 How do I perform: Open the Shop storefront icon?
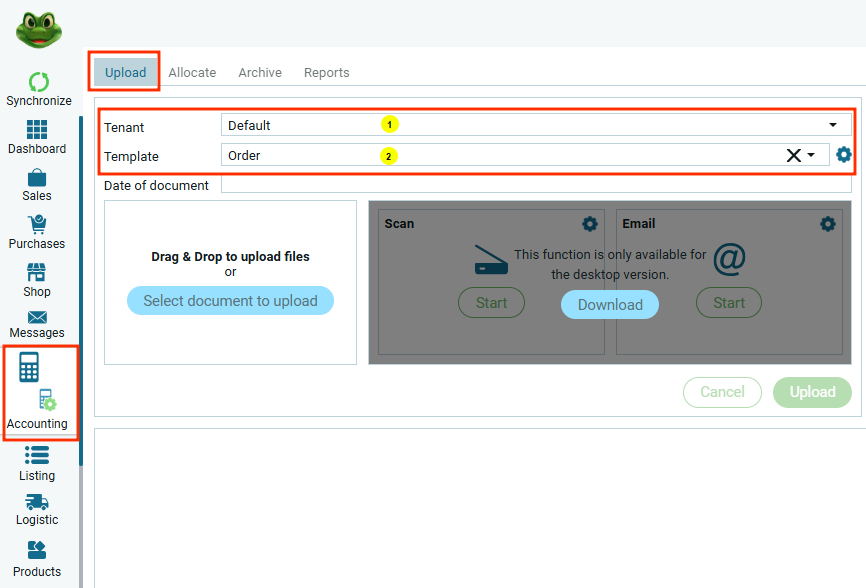tap(37, 273)
